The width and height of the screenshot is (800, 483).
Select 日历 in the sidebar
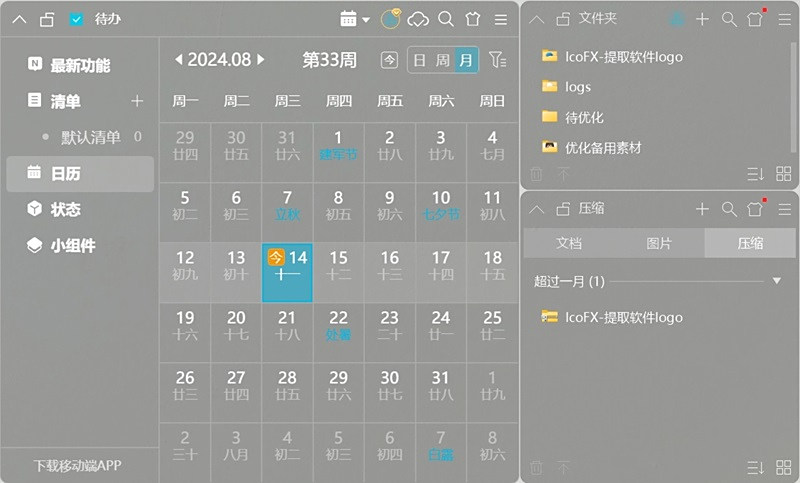click(80, 173)
